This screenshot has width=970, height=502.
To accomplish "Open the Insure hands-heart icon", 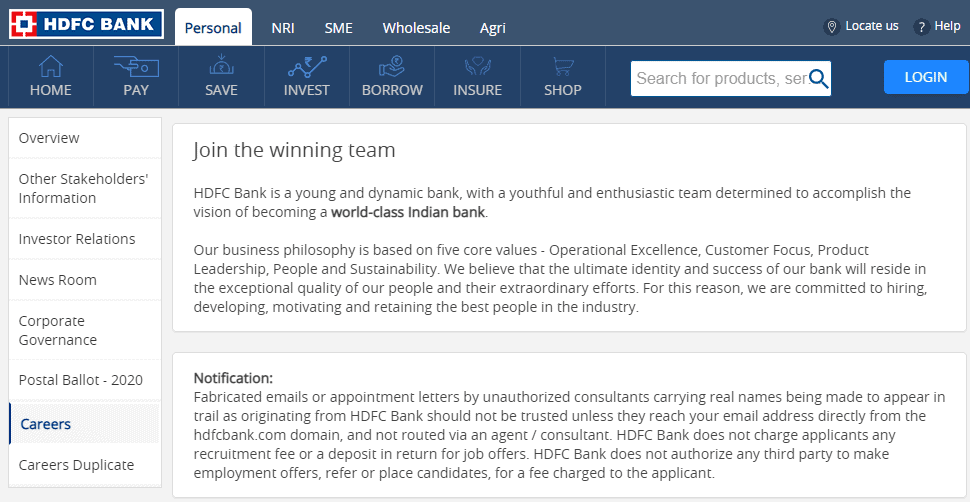I will (x=477, y=66).
